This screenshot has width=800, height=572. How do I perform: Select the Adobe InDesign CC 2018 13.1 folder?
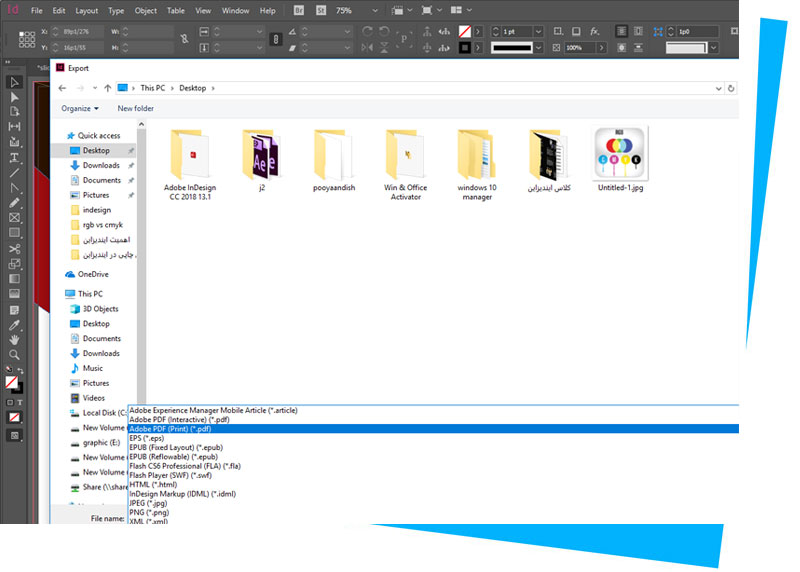[190, 165]
